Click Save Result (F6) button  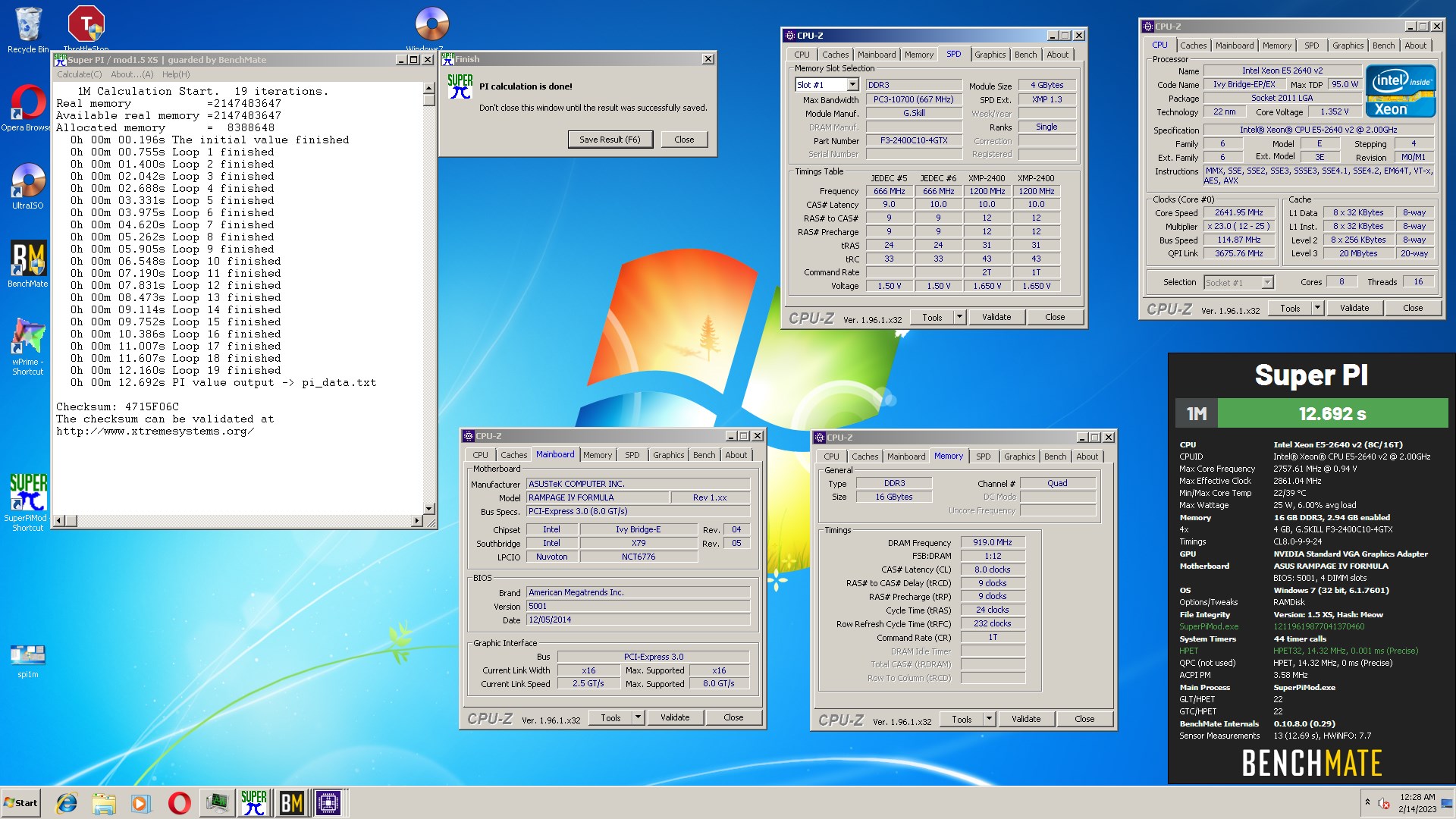[610, 140]
